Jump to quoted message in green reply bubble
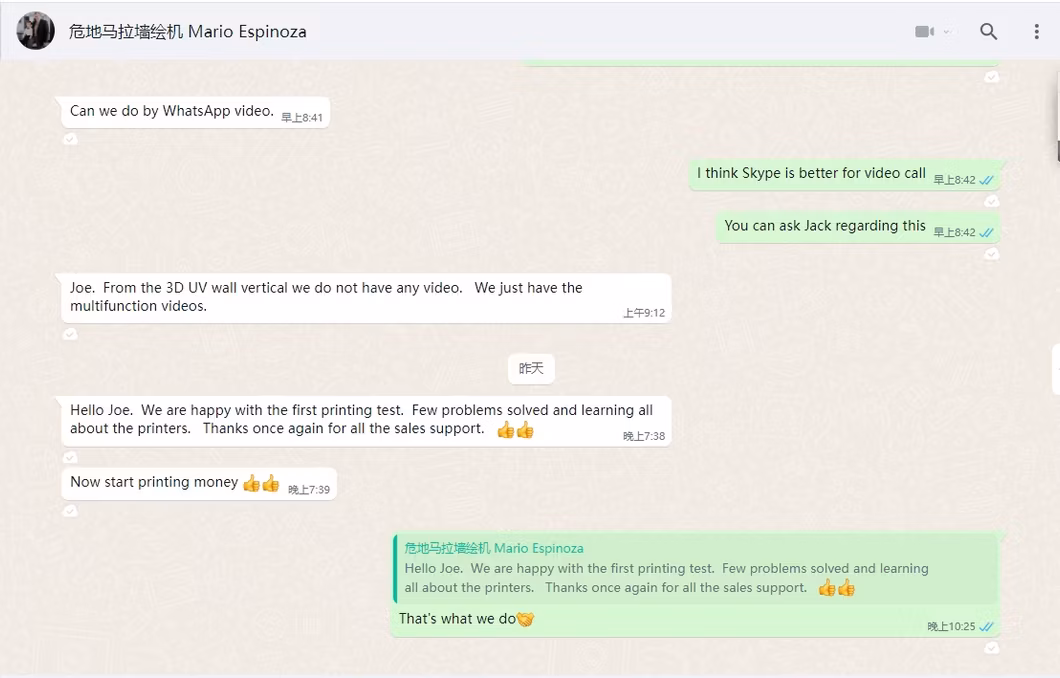Screen dimensions: 1060x678 [x=696, y=568]
